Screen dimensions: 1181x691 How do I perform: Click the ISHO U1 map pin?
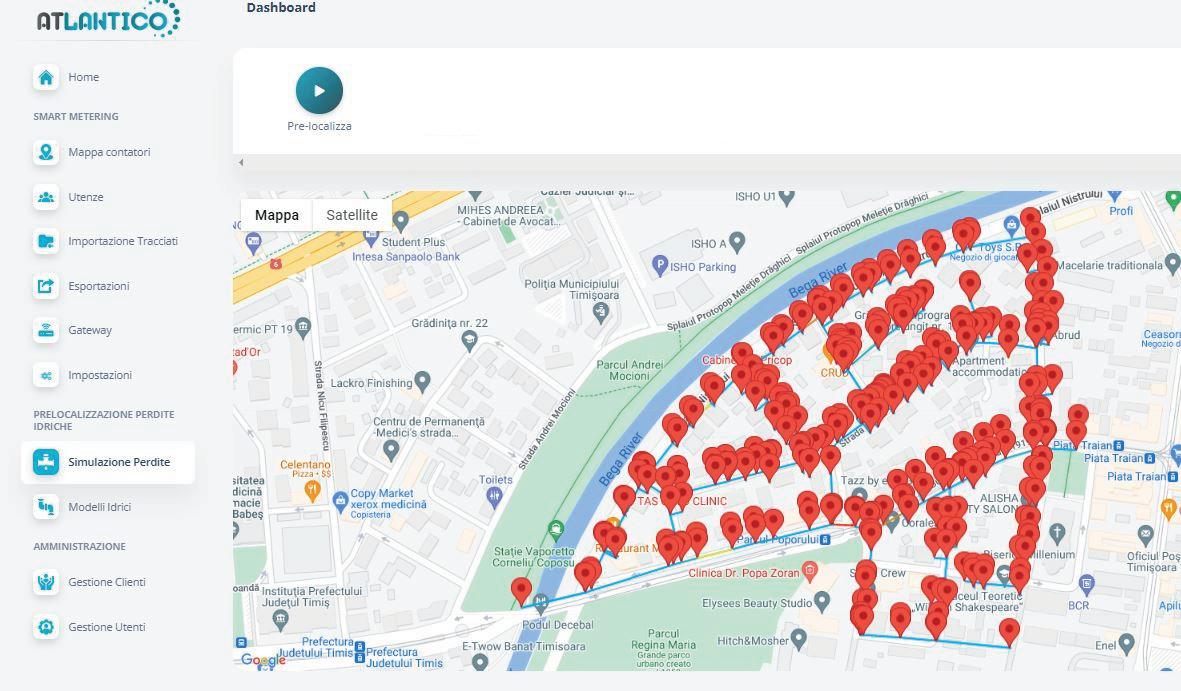tap(787, 197)
